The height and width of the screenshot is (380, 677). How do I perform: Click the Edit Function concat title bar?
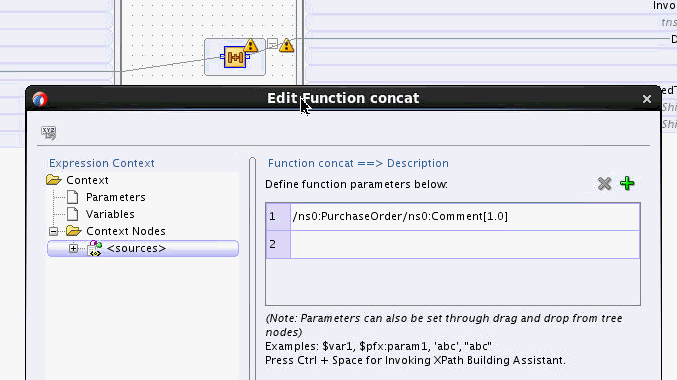[x=343, y=98]
